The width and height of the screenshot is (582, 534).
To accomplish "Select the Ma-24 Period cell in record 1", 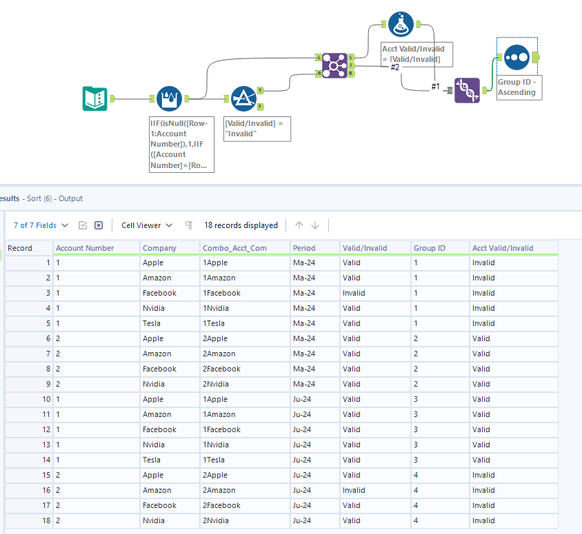I will (315, 263).
